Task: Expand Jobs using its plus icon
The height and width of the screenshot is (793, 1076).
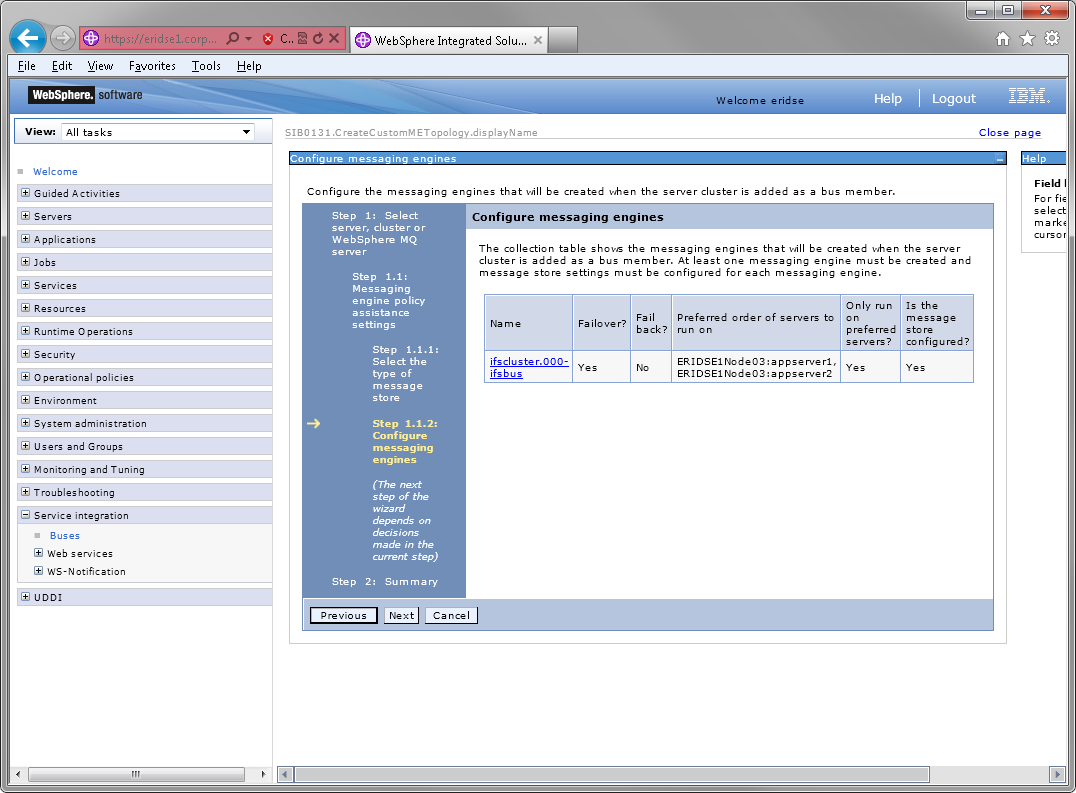Action: (x=25, y=262)
